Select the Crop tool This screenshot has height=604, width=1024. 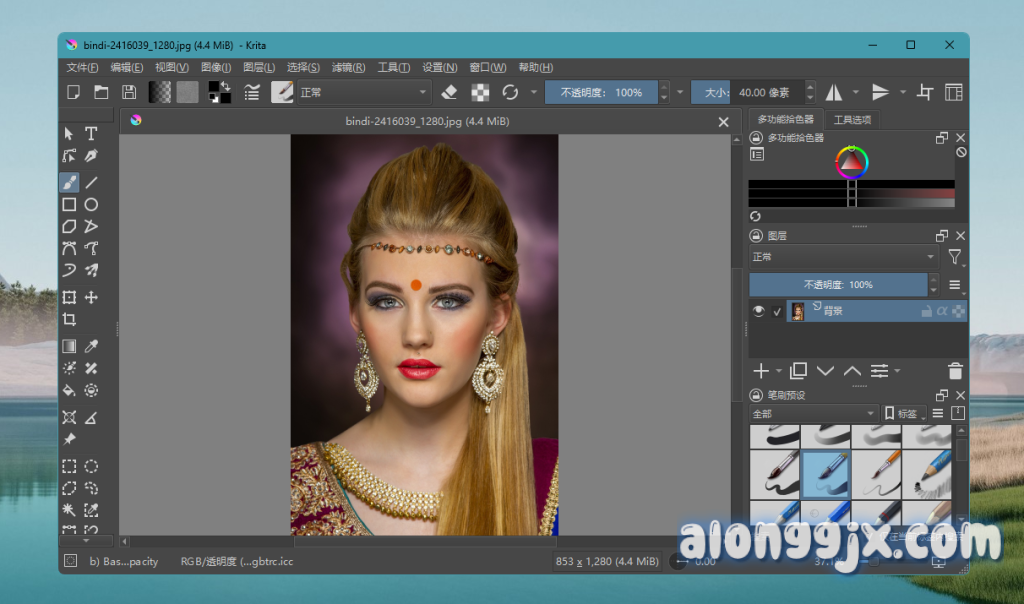(x=69, y=320)
